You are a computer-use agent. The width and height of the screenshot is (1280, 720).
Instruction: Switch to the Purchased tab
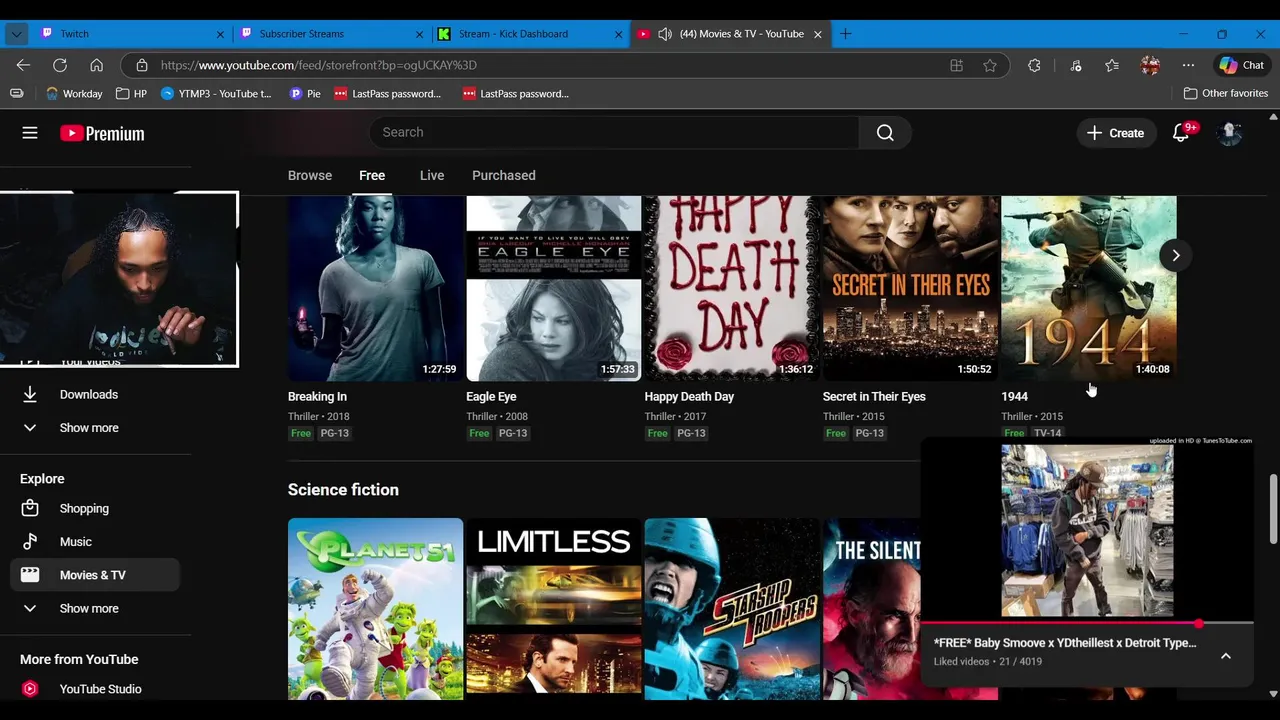[x=504, y=175]
